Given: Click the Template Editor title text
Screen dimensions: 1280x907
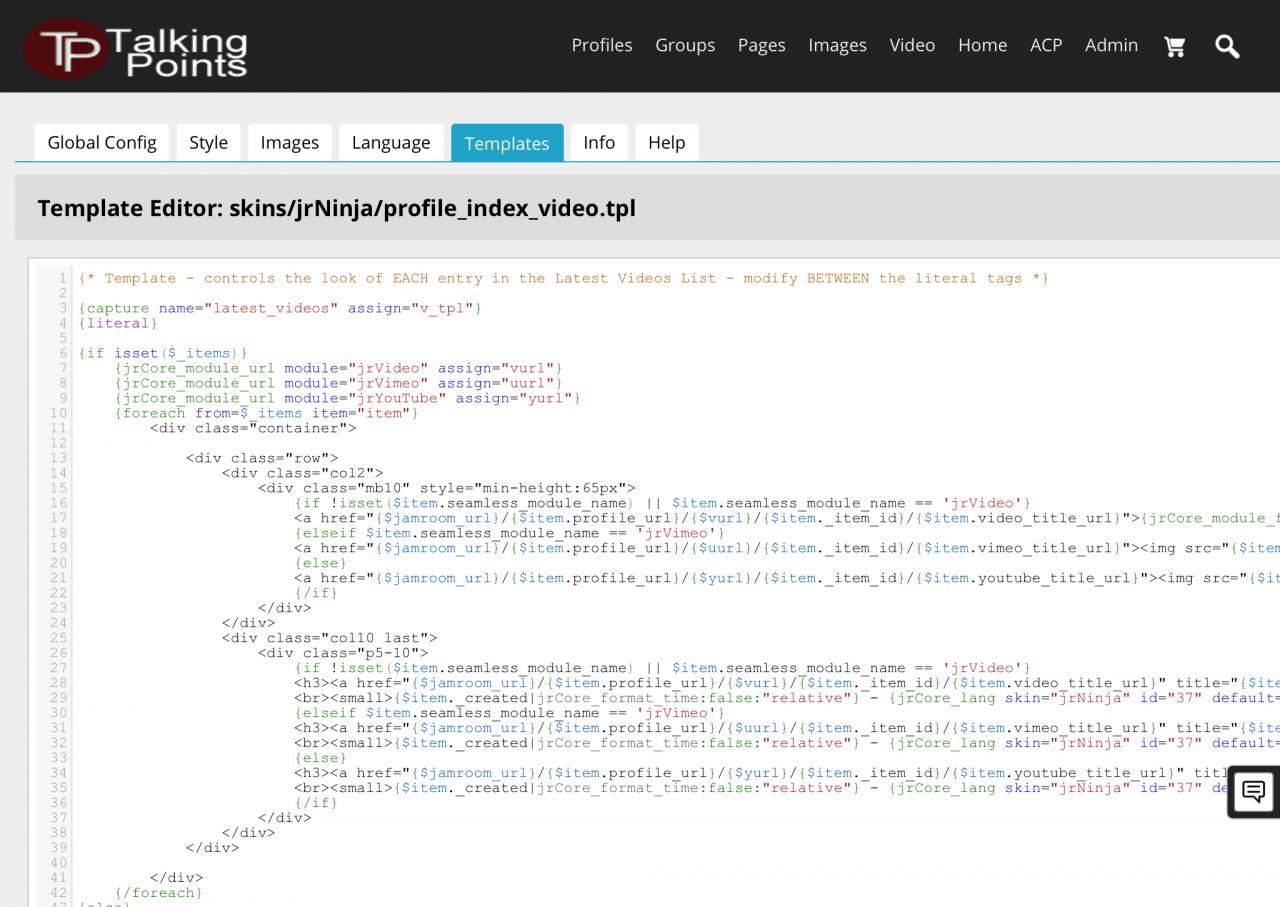Looking at the screenshot, I should click(336, 208).
